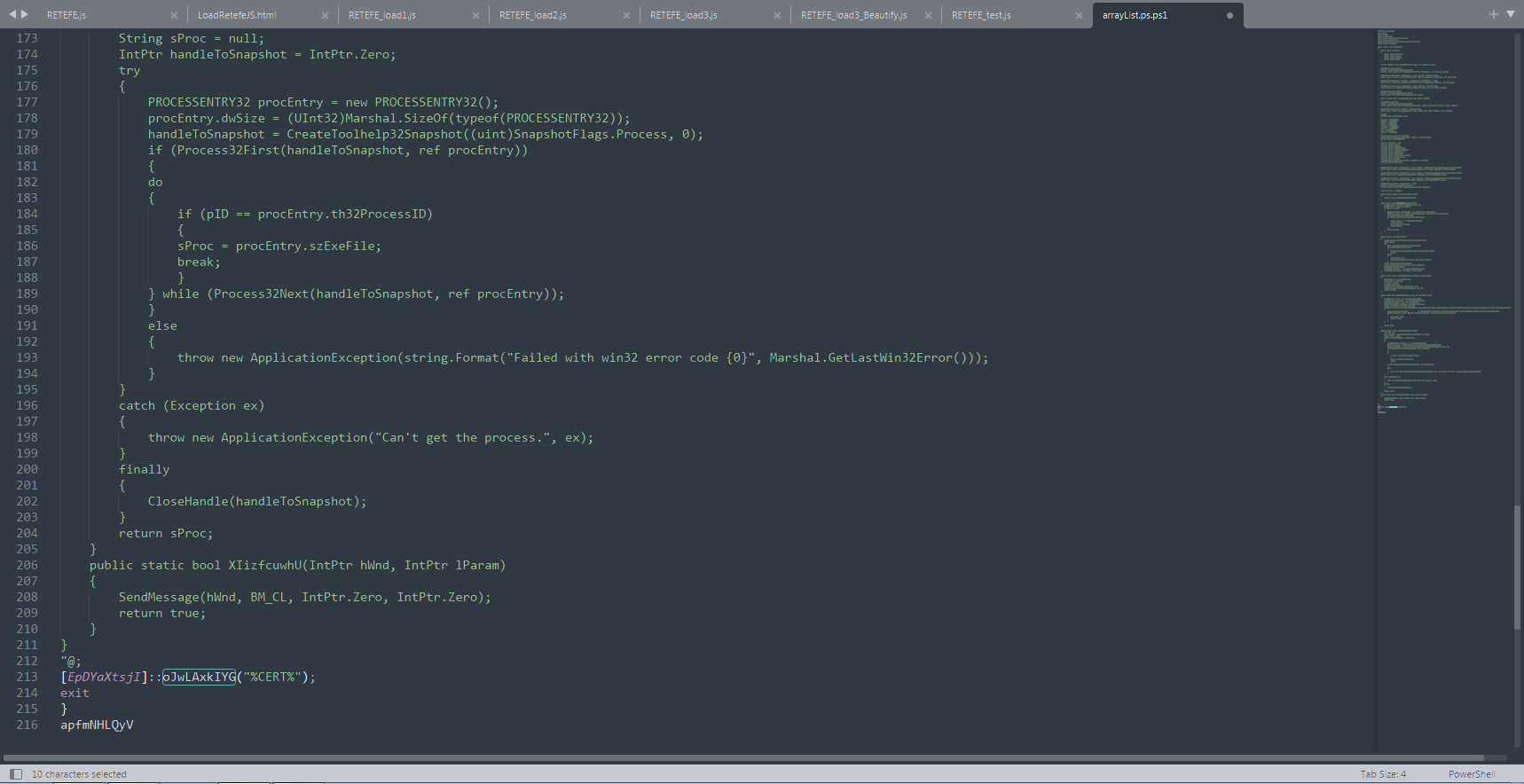This screenshot has height=784, width=1524.
Task: Close the RETEFE_load2.js tab
Action: coord(626,16)
